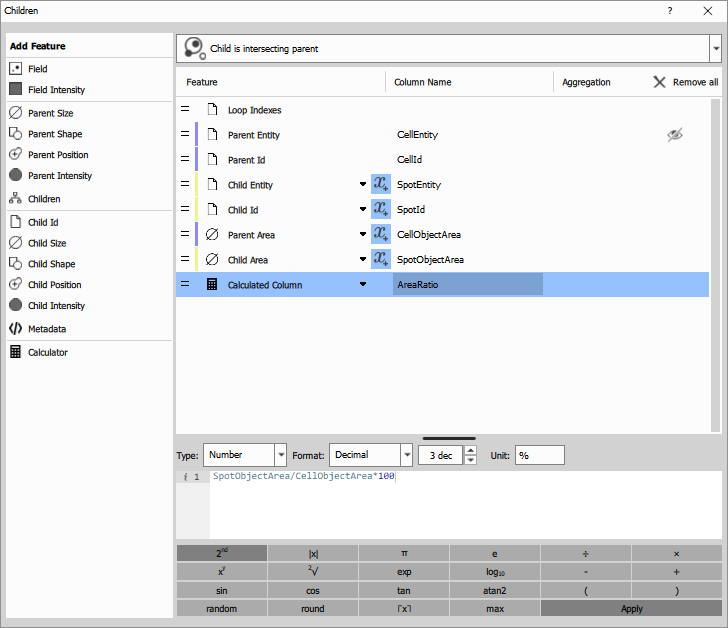
Task: Toggle visibility of the CellEntity column
Action: point(675,135)
